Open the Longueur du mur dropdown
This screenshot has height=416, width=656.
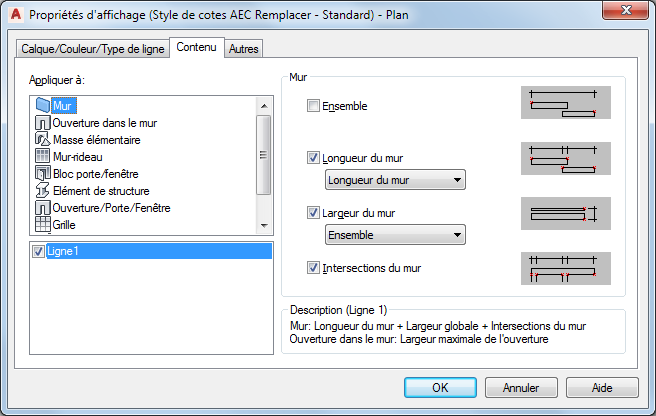pyautogui.click(x=396, y=180)
